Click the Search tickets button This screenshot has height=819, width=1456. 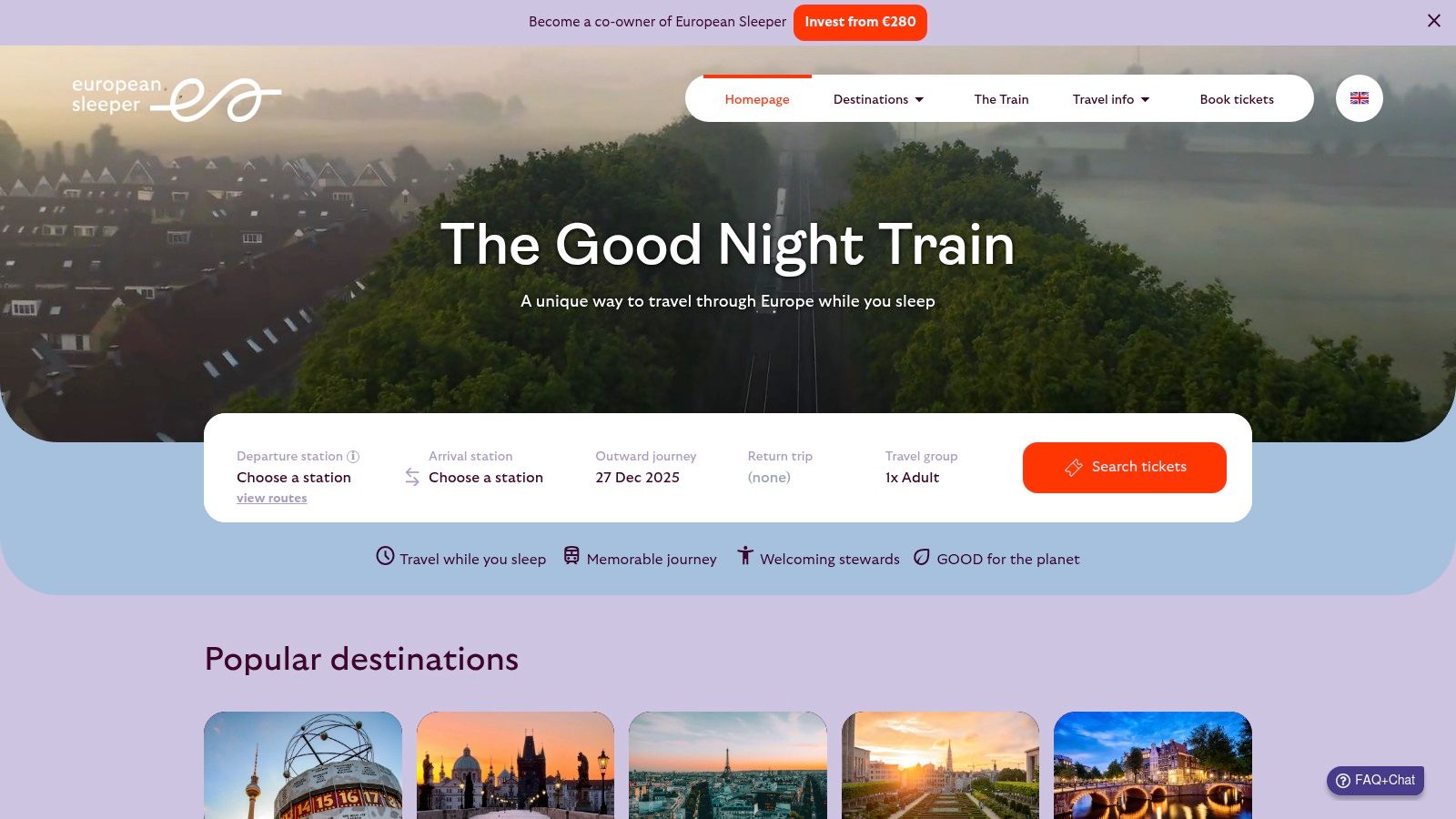pos(1124,468)
